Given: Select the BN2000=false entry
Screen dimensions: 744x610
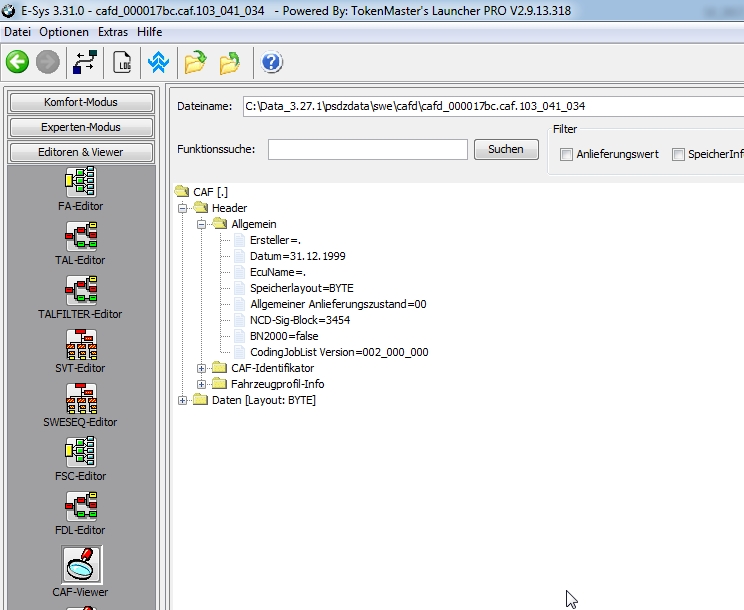Looking at the screenshot, I should (284, 336).
